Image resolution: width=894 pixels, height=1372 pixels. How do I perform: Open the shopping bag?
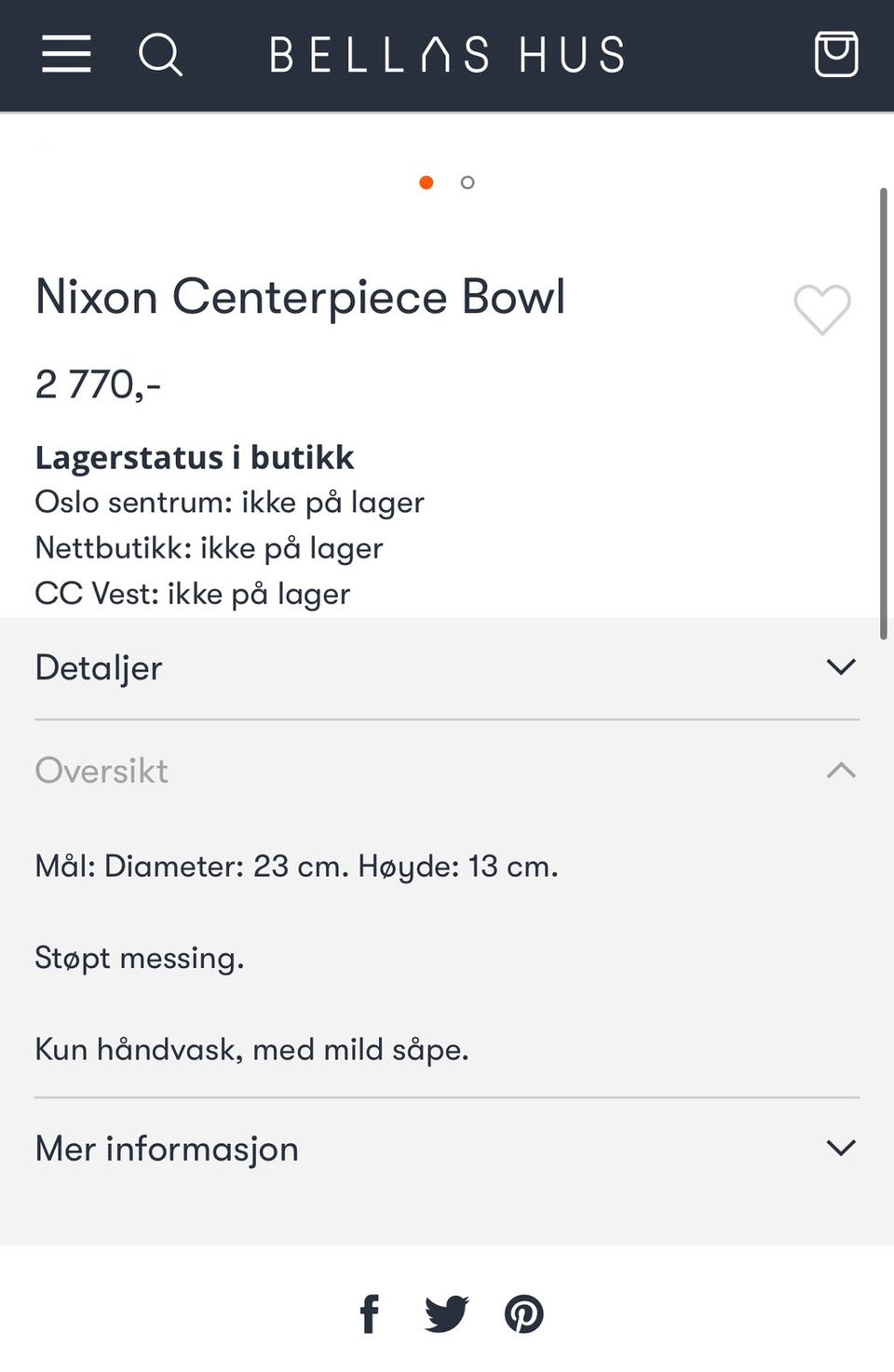coord(835,54)
